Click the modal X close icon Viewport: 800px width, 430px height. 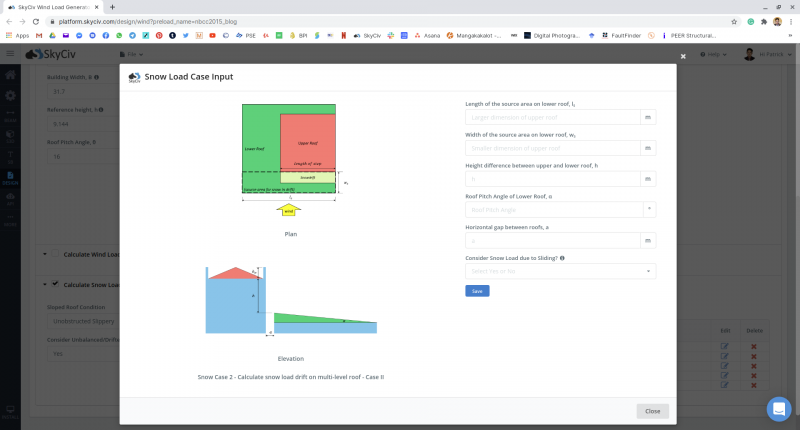click(683, 56)
